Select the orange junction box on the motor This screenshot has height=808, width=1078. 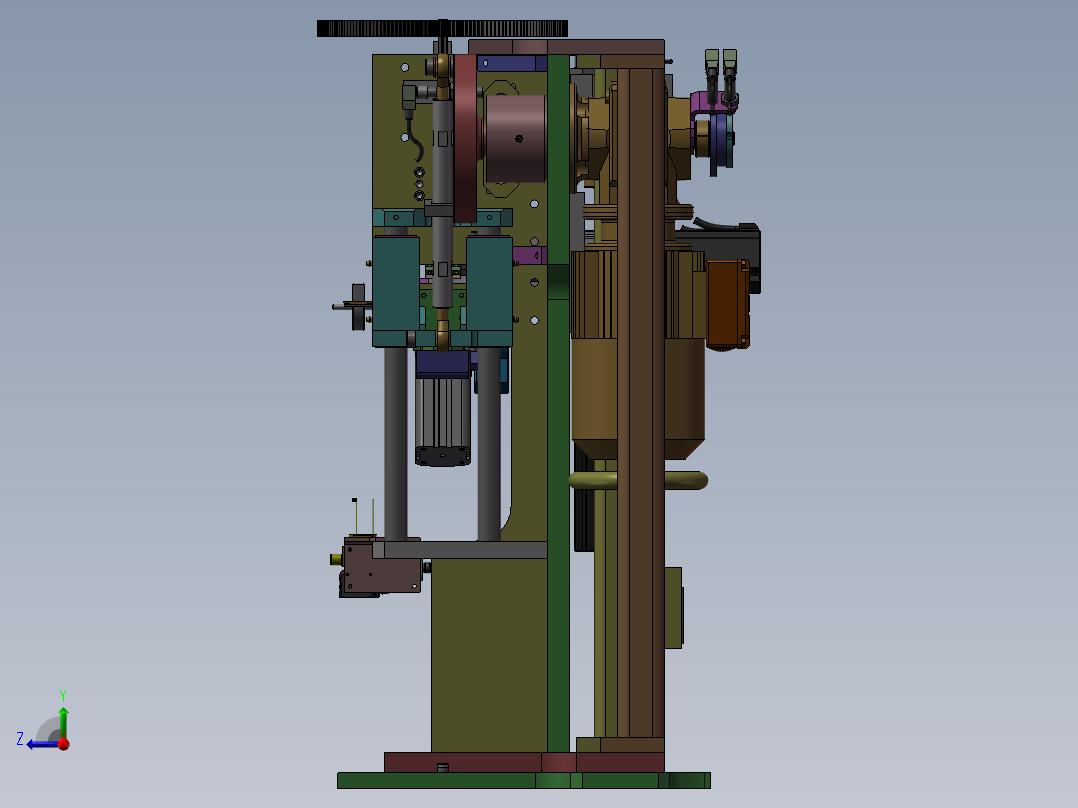click(727, 303)
